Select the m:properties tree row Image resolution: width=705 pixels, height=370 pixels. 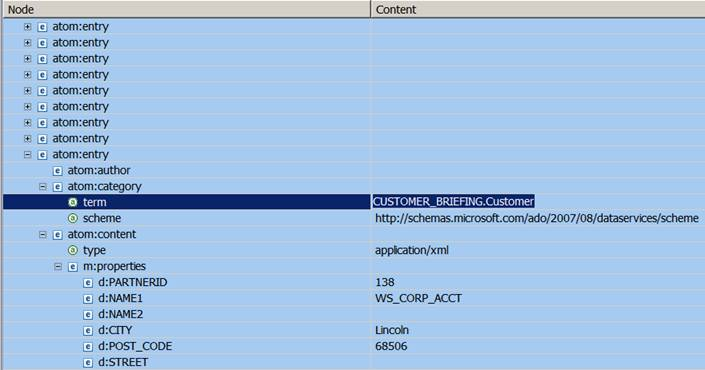point(354,266)
